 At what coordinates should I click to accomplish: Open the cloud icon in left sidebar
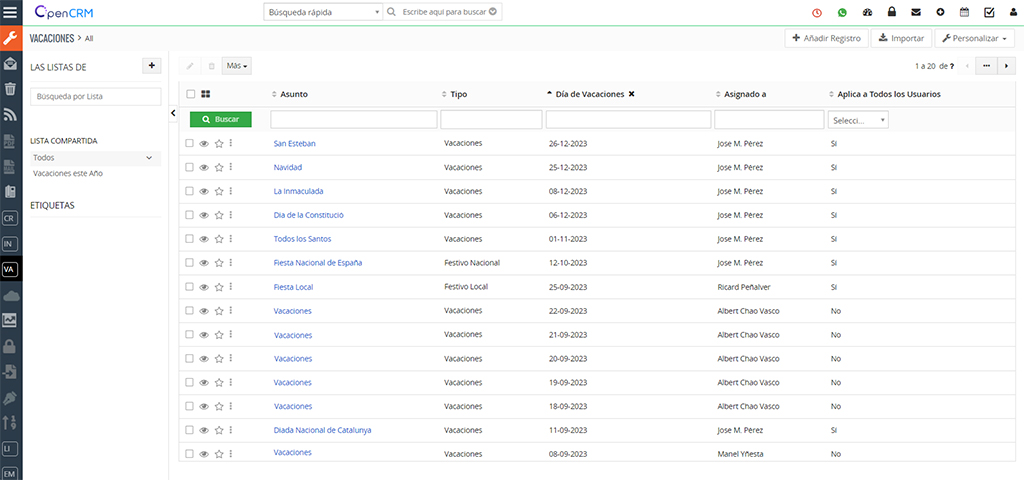10,295
